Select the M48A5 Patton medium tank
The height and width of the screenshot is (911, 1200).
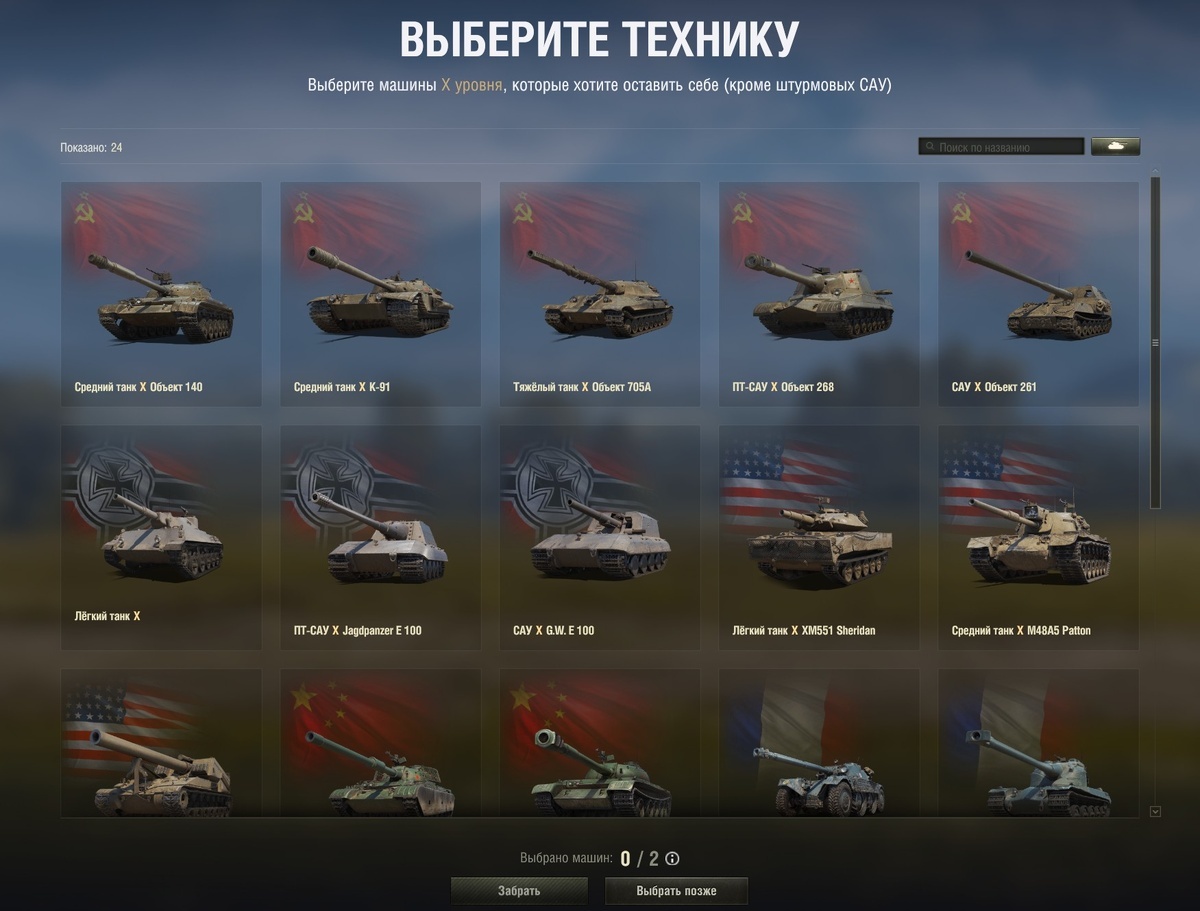[x=1038, y=538]
